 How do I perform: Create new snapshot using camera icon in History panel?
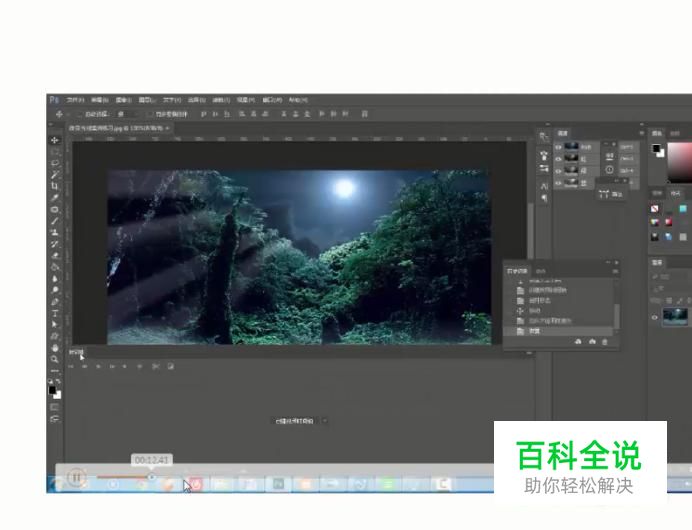592,343
